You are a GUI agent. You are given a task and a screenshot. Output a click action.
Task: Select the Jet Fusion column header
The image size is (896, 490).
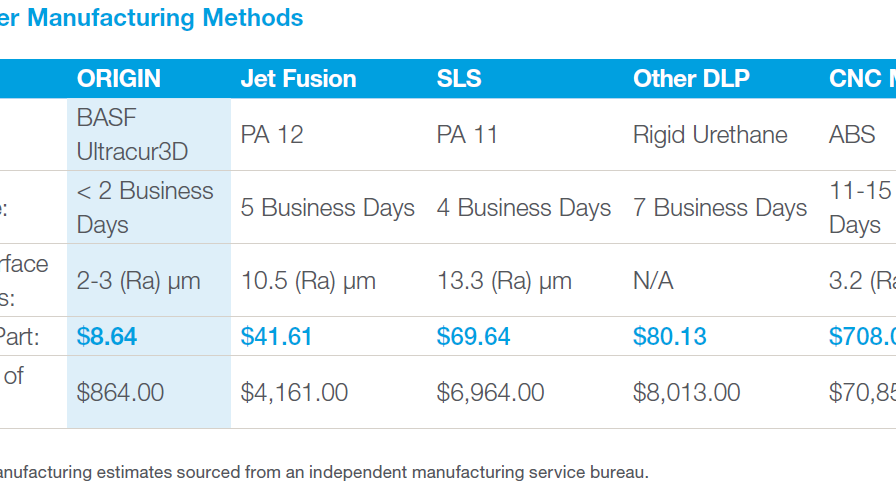pyautogui.click(x=298, y=79)
